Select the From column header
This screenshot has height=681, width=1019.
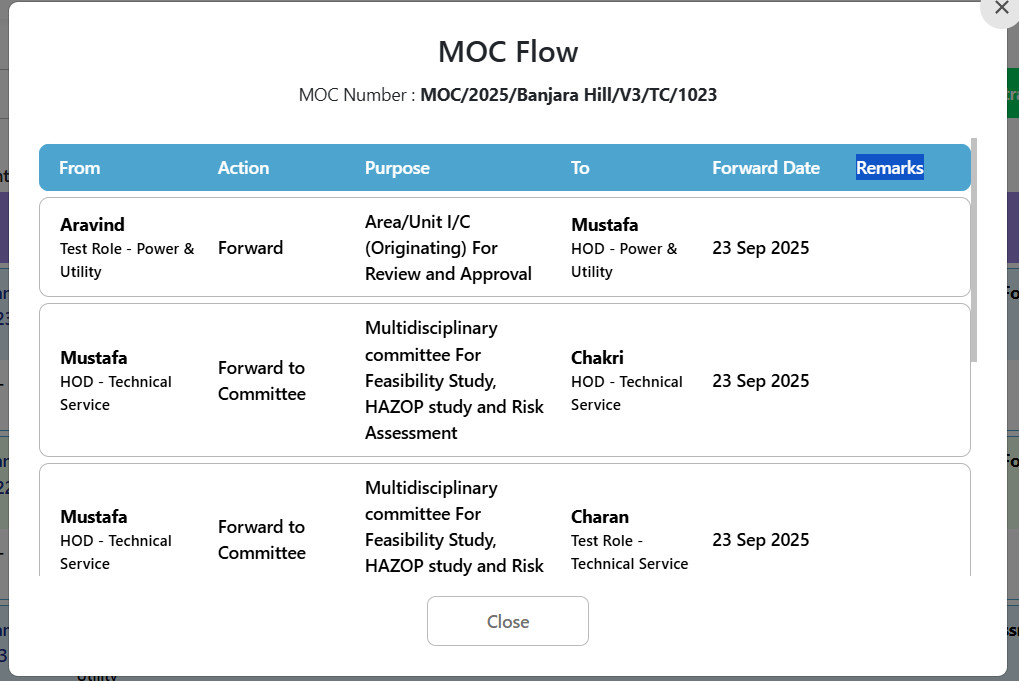click(x=80, y=168)
